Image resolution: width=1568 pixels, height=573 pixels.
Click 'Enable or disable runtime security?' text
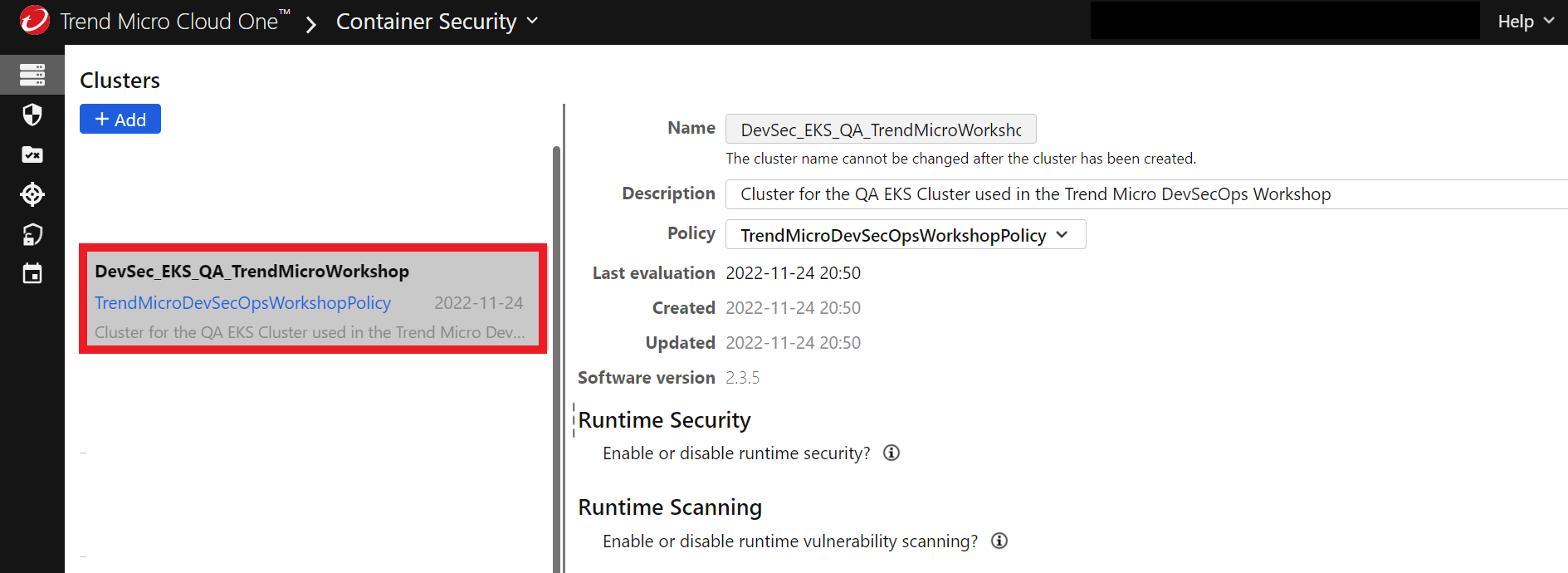coord(736,453)
